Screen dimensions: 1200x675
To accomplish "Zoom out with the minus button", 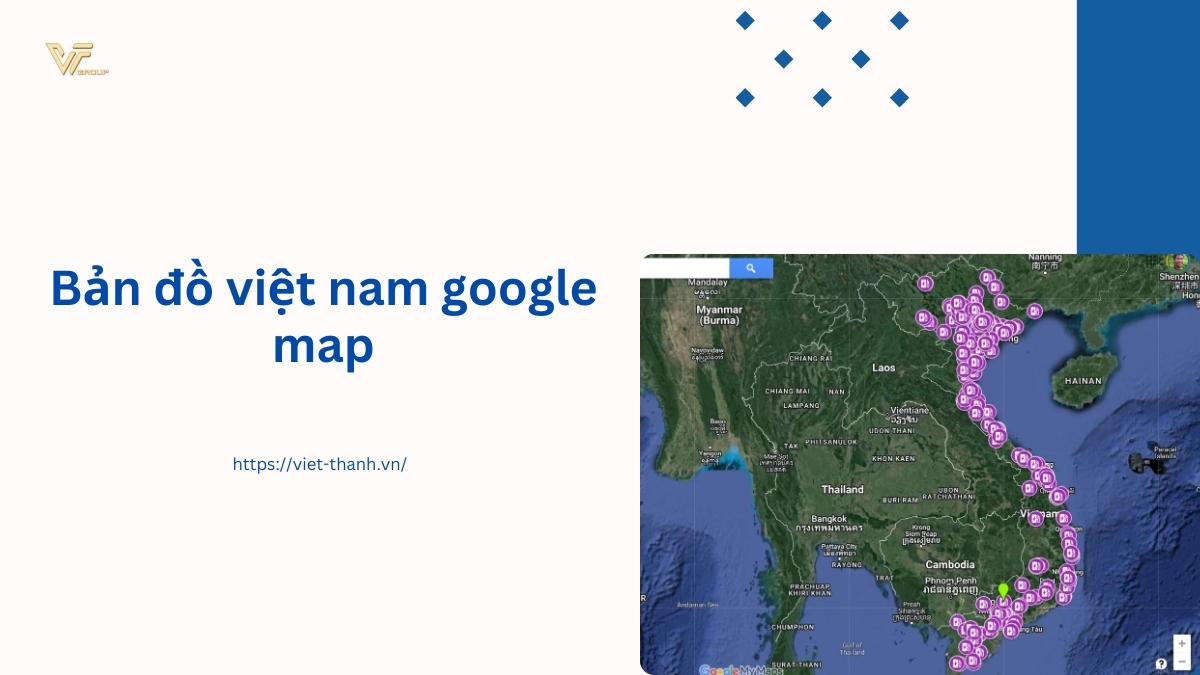I will point(1182,661).
